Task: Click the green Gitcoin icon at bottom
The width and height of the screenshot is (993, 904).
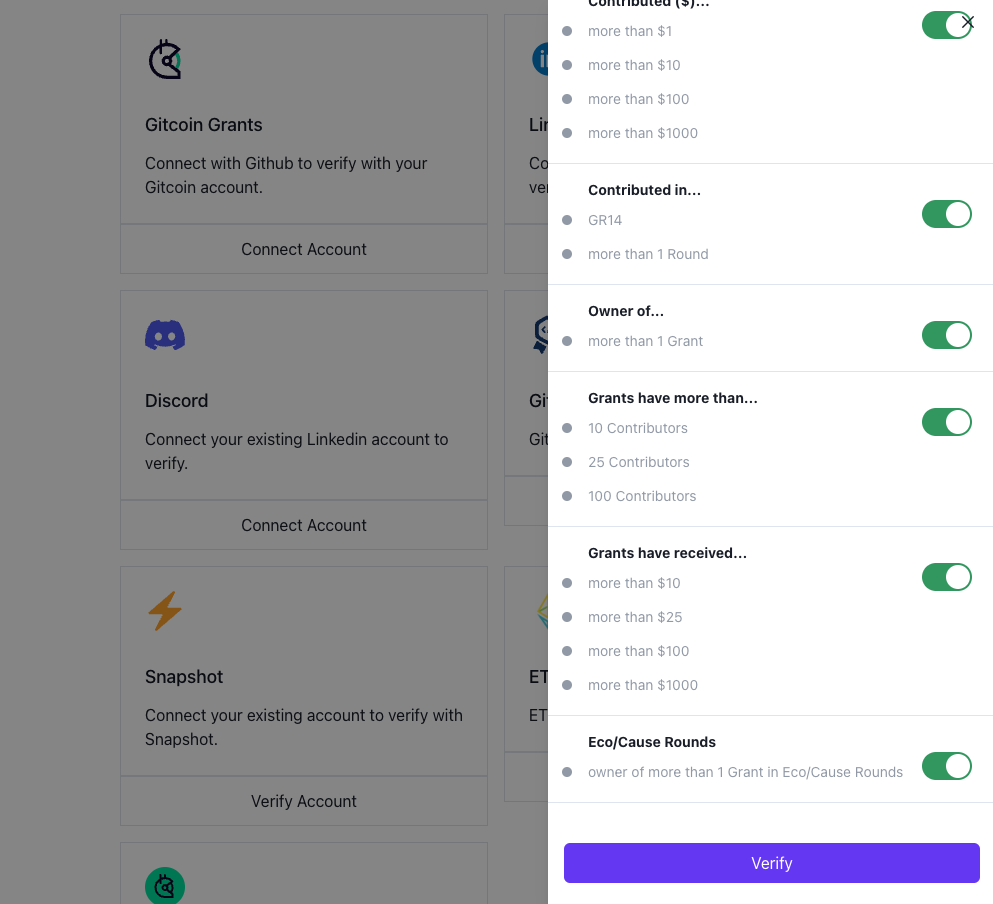Action: [x=165, y=885]
